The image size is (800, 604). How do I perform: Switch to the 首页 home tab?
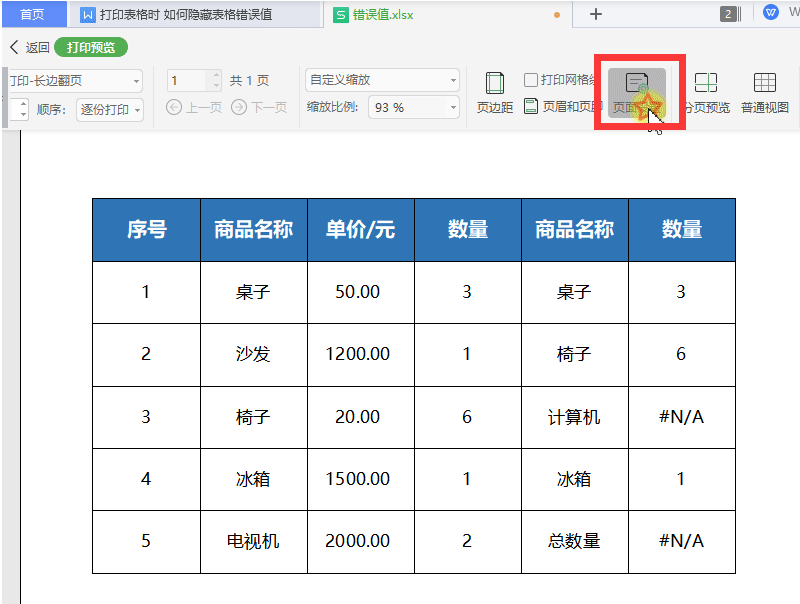32,14
